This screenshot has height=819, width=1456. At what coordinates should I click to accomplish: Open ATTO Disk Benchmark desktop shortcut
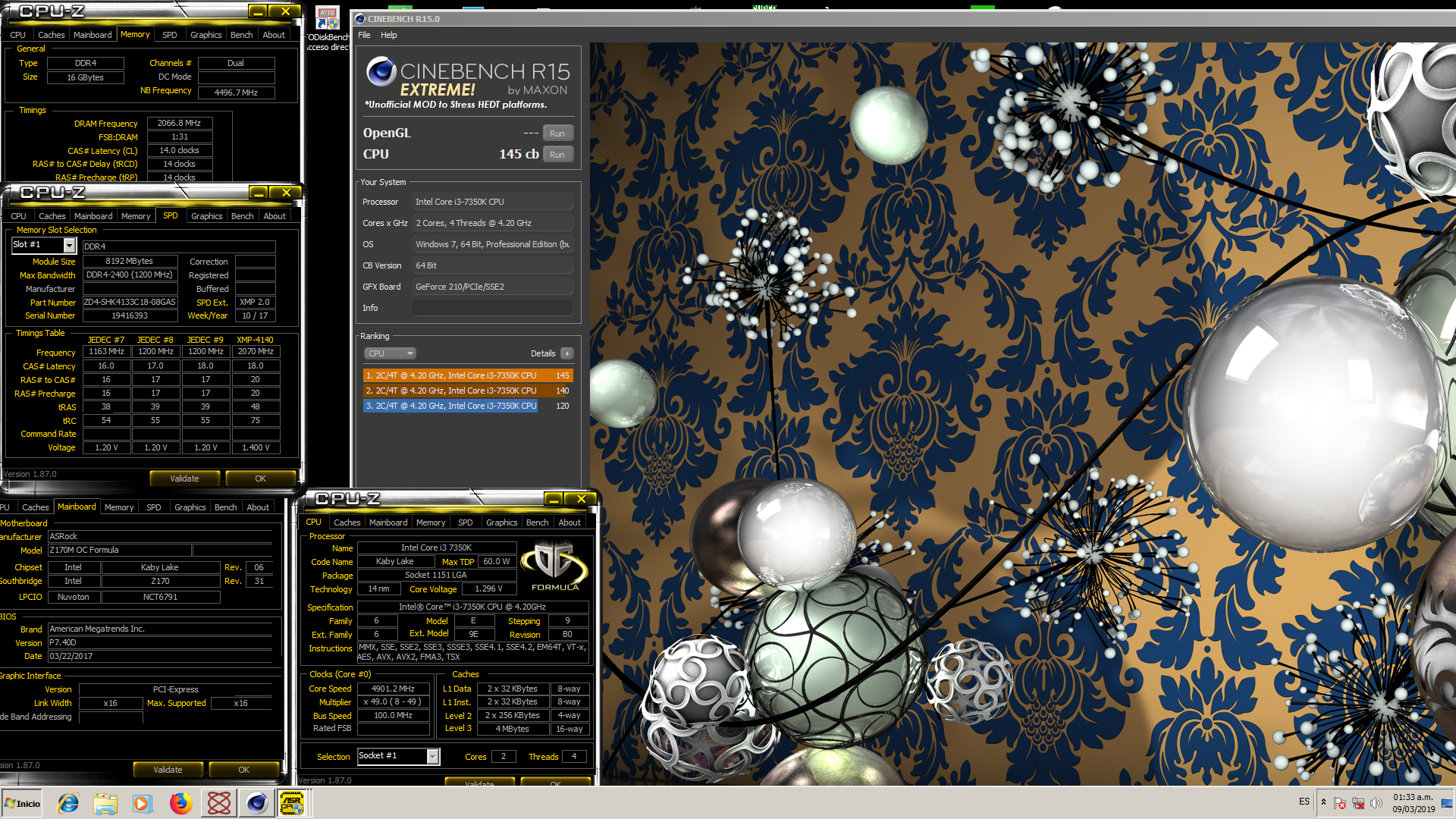point(328,29)
